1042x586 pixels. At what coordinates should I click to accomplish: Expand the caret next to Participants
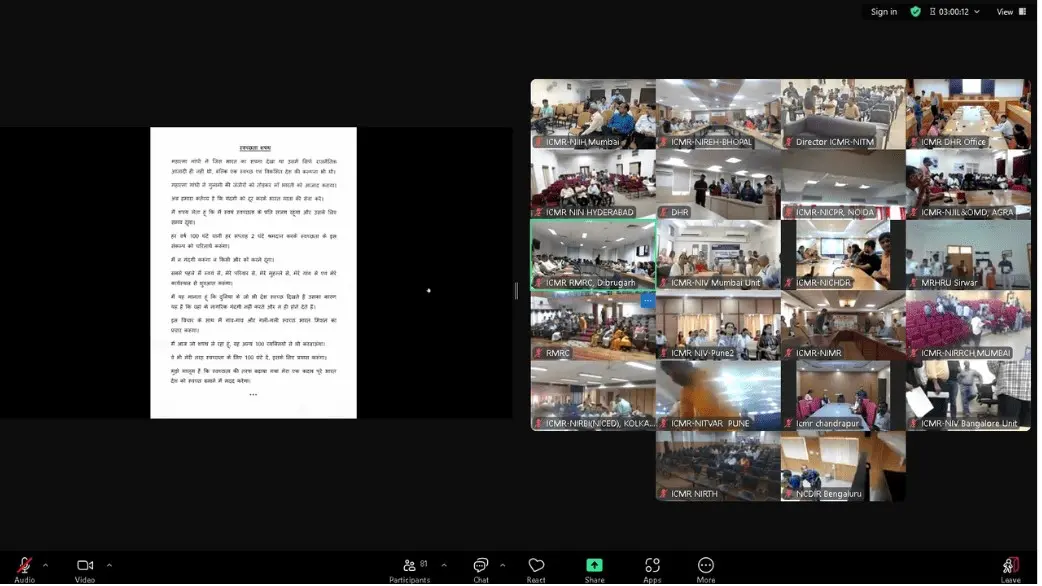point(444,566)
